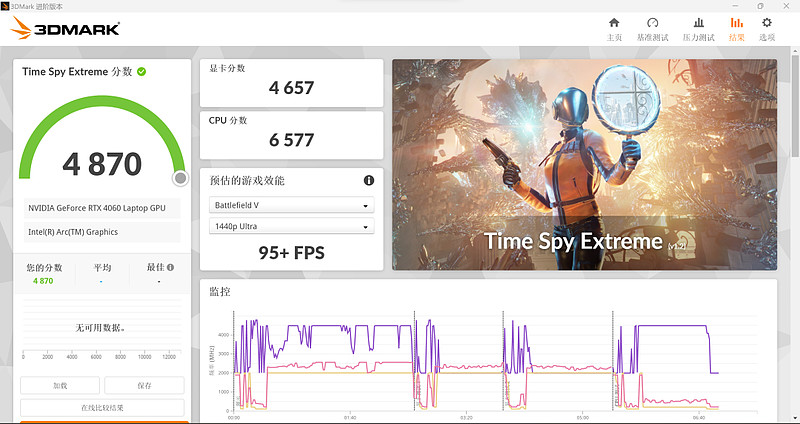800x424 pixels.
Task: Click the CPU score 6 577
Action: pos(291,140)
